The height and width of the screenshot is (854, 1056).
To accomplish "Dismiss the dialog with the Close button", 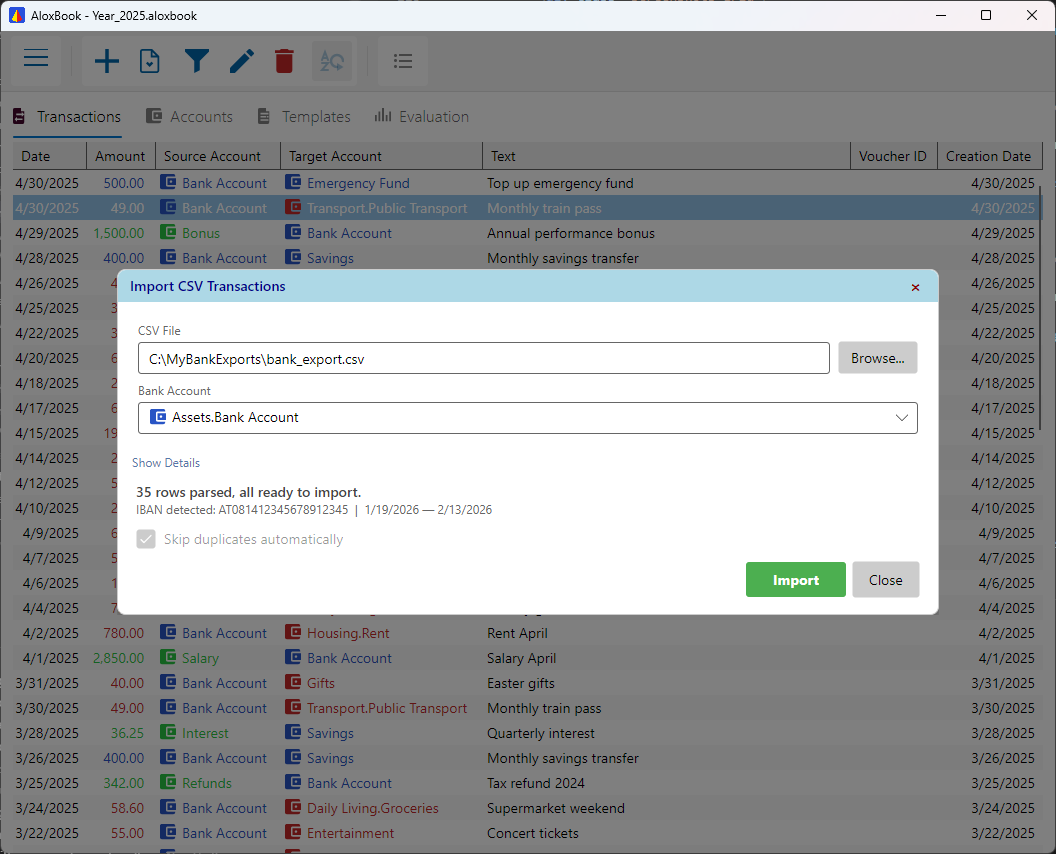I will click(885, 579).
